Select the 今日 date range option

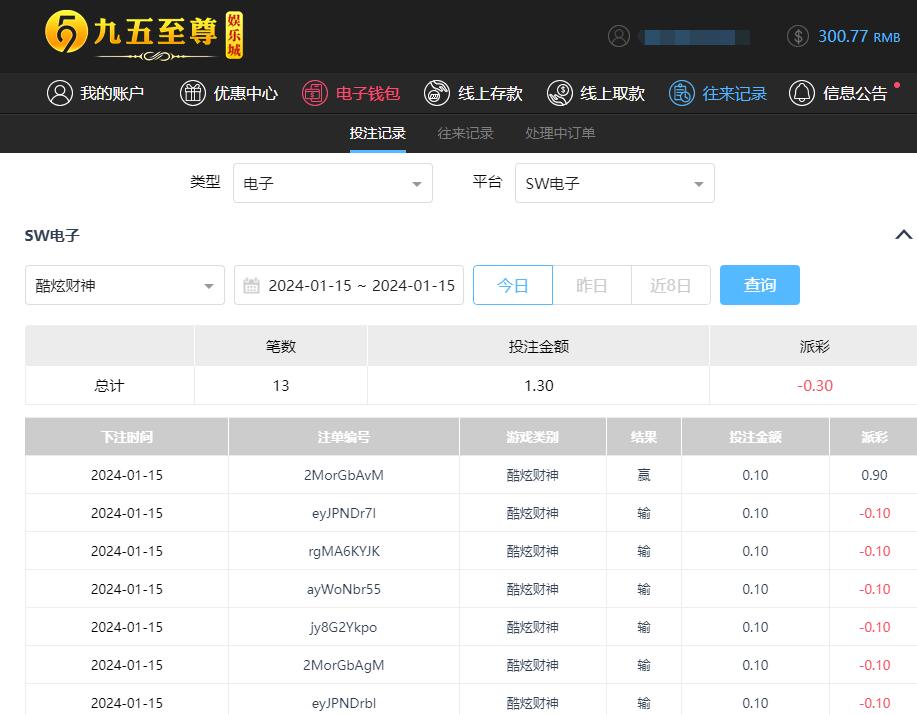(x=512, y=285)
